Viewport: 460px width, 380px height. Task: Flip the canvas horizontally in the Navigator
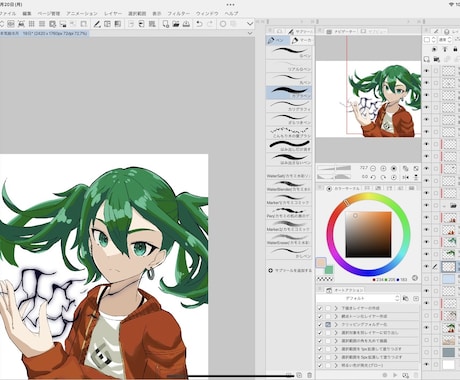tap(406, 177)
